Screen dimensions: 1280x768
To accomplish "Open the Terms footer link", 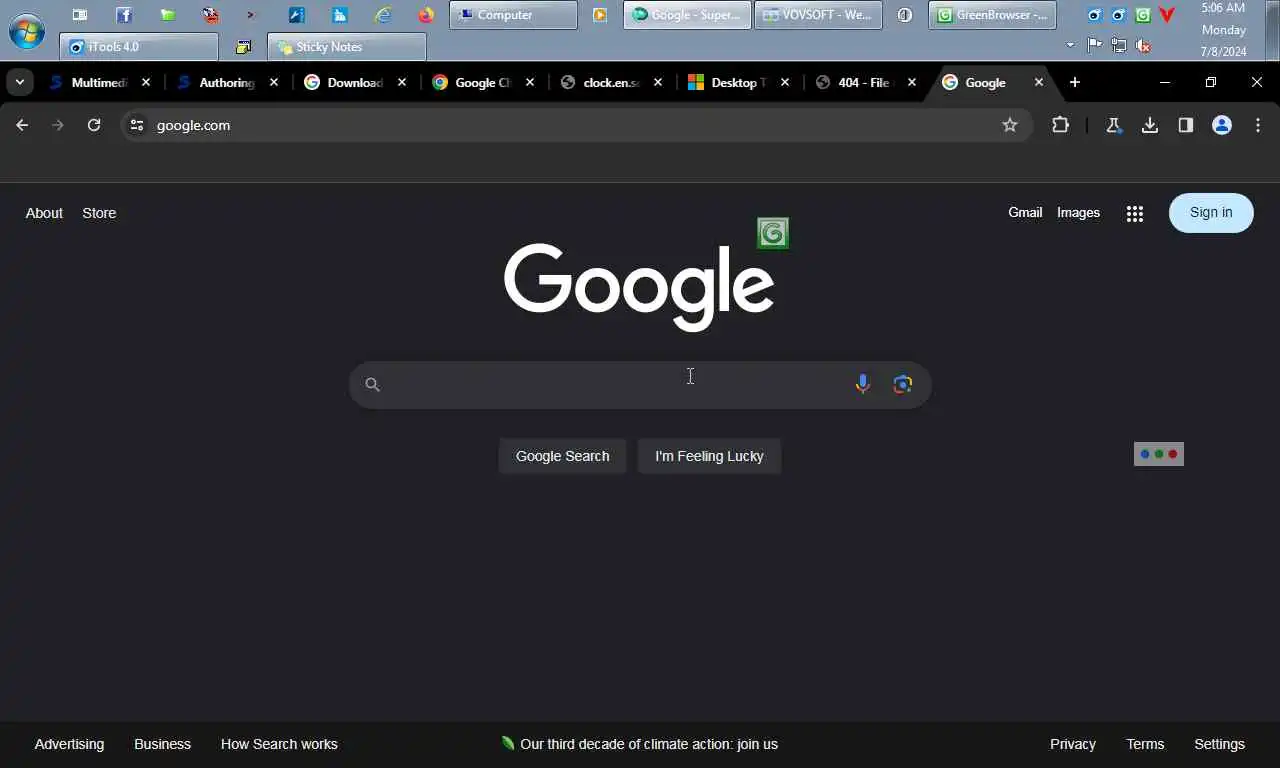I will [1145, 744].
